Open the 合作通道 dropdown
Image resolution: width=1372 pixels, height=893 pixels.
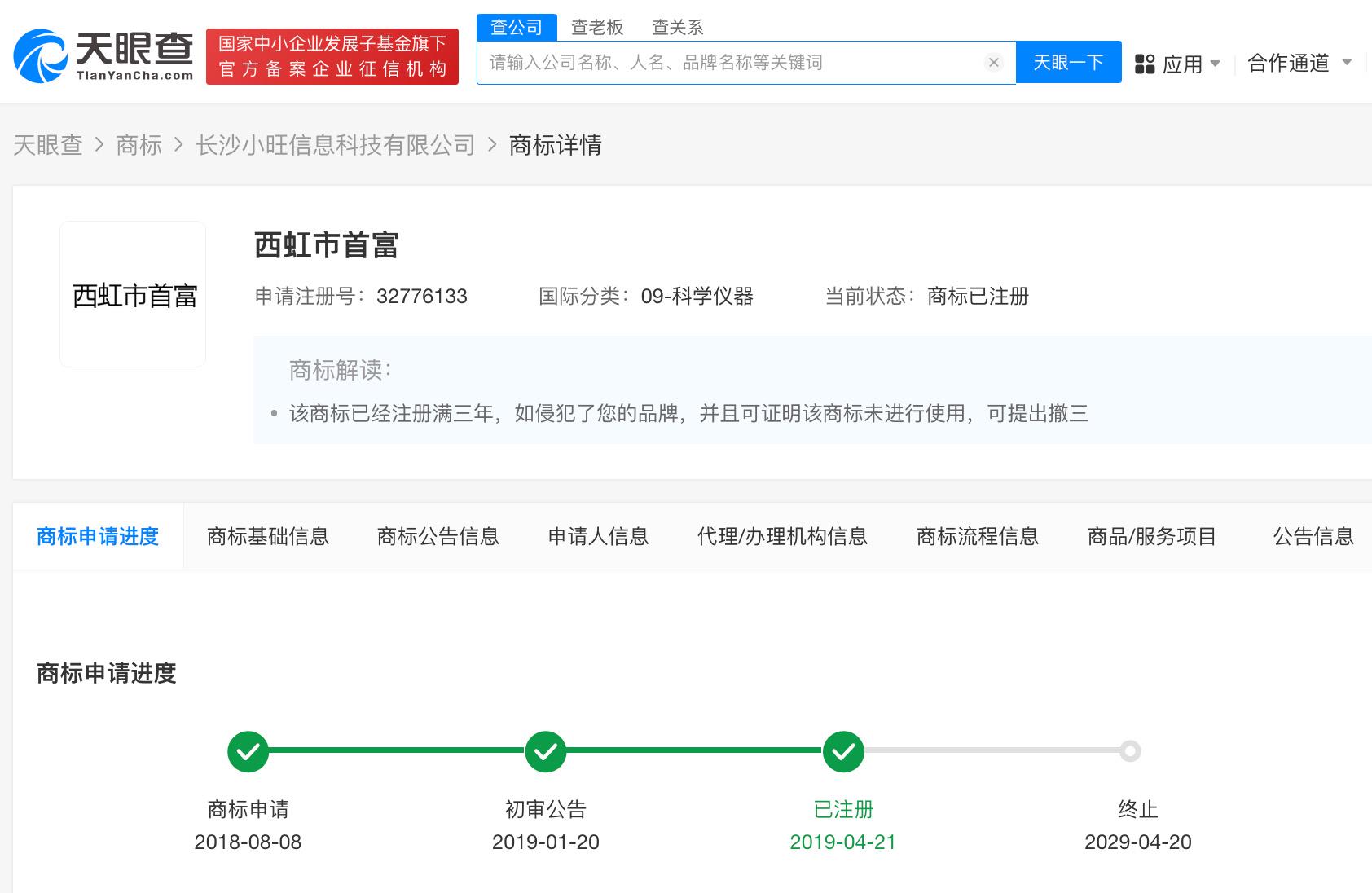1299,63
